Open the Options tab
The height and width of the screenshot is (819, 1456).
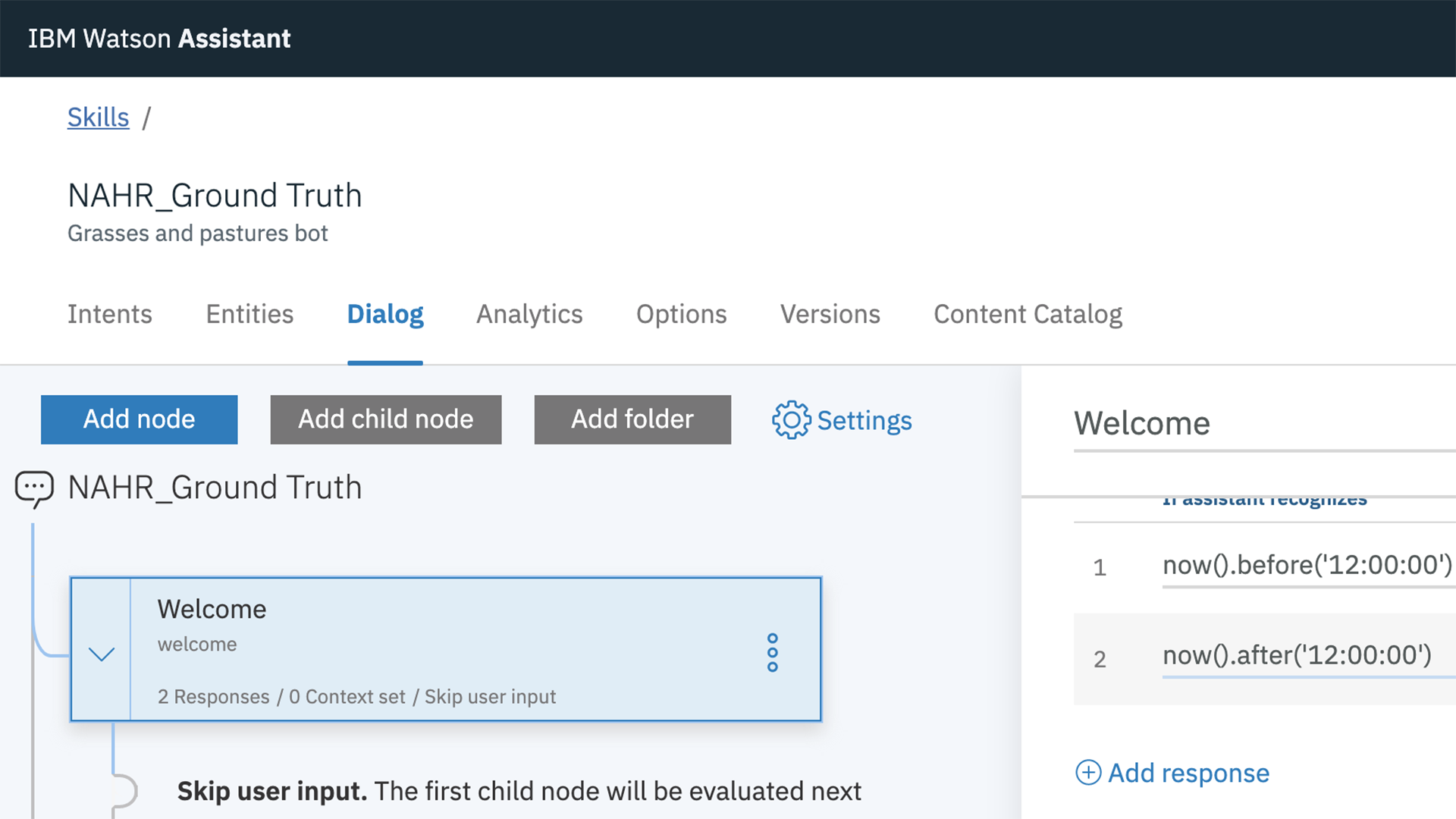click(x=681, y=314)
